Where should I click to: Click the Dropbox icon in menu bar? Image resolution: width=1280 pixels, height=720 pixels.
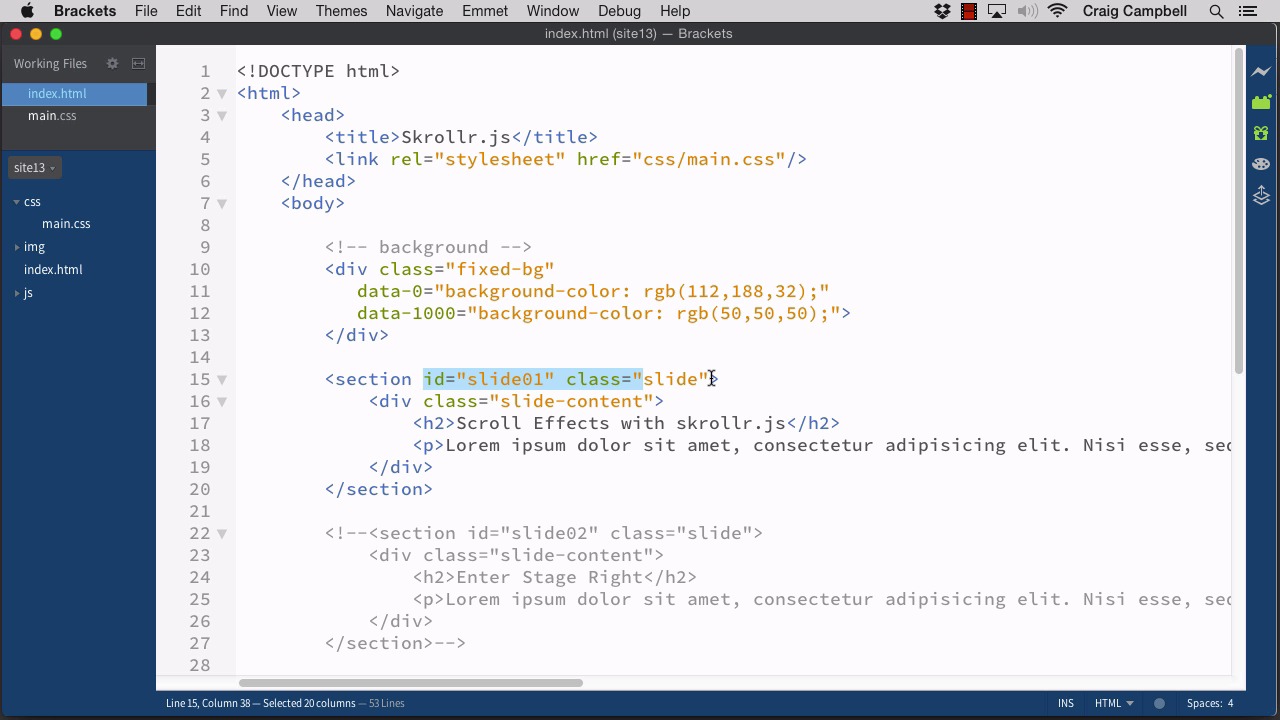[942, 11]
